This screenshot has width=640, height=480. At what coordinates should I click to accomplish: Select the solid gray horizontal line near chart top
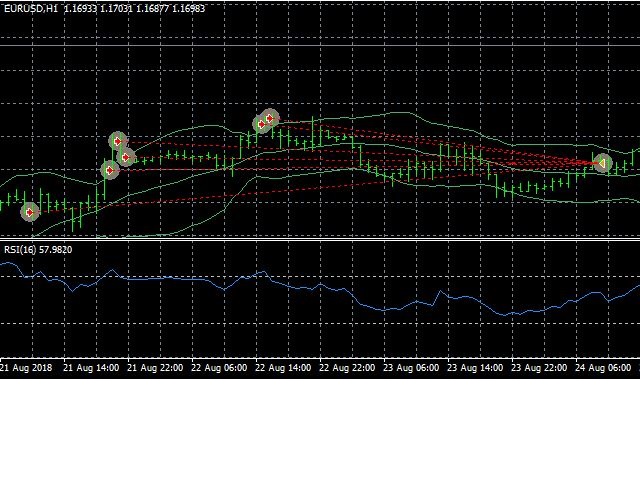tap(320, 45)
